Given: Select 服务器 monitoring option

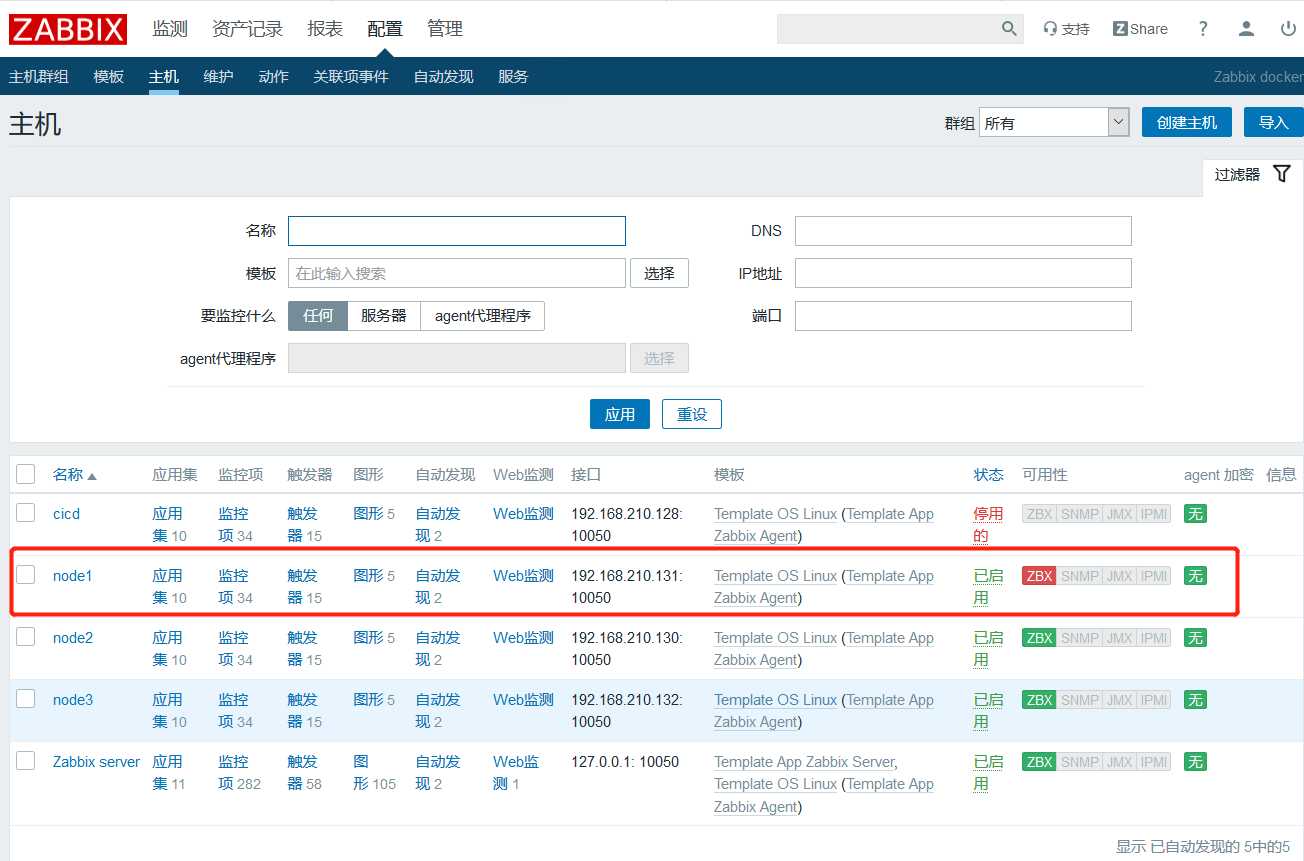Looking at the screenshot, I should tap(384, 316).
